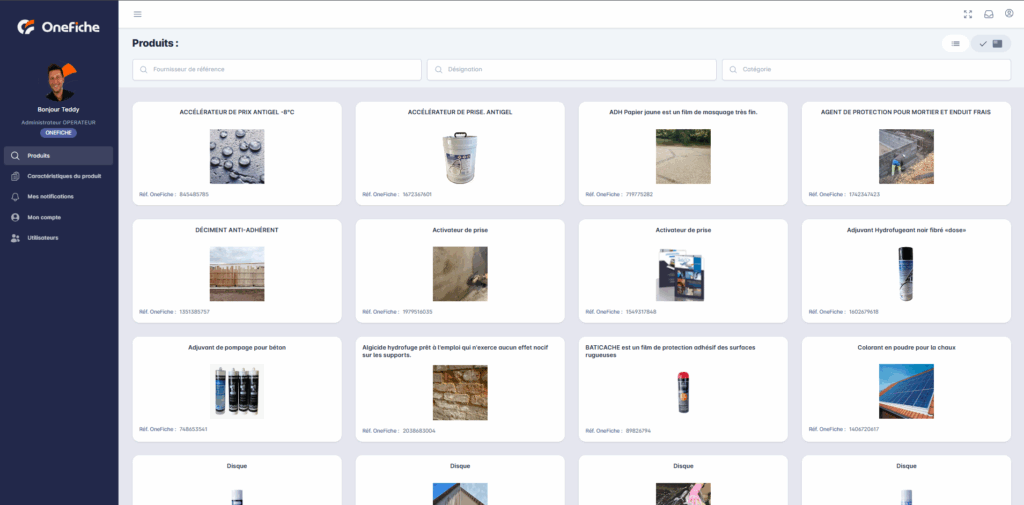The height and width of the screenshot is (505, 1024).
Task: Switch to card view toggle
Action: click(x=991, y=44)
